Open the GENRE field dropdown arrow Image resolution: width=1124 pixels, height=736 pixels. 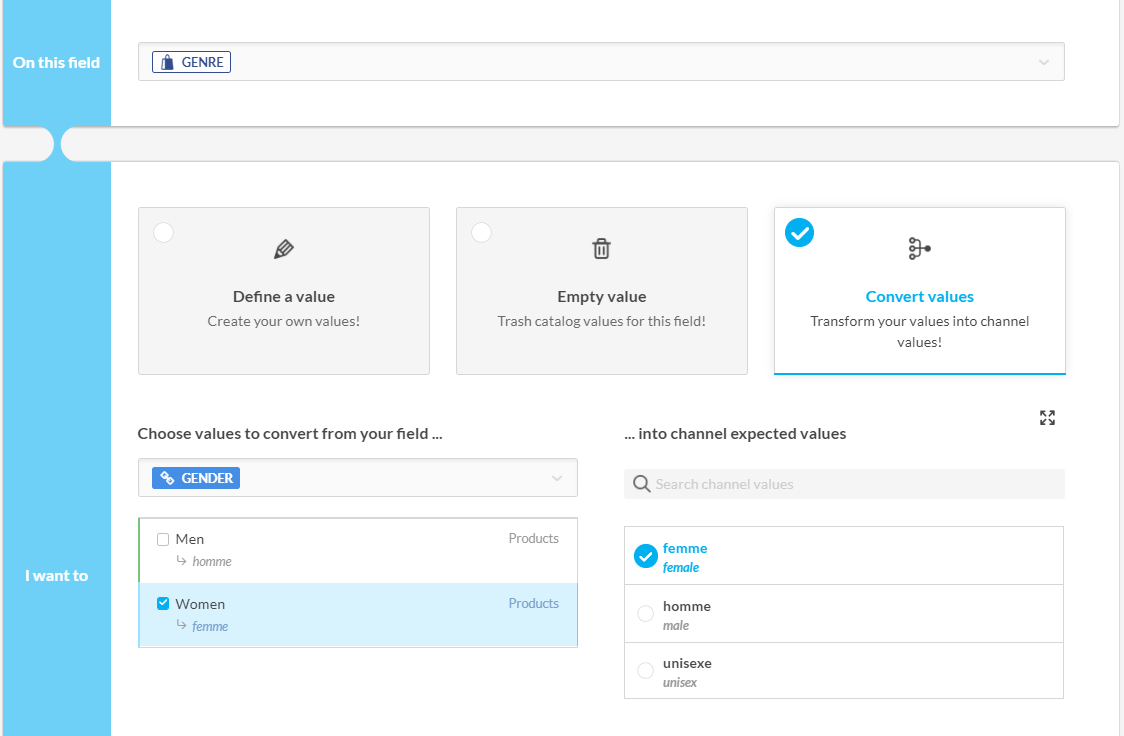[1044, 62]
